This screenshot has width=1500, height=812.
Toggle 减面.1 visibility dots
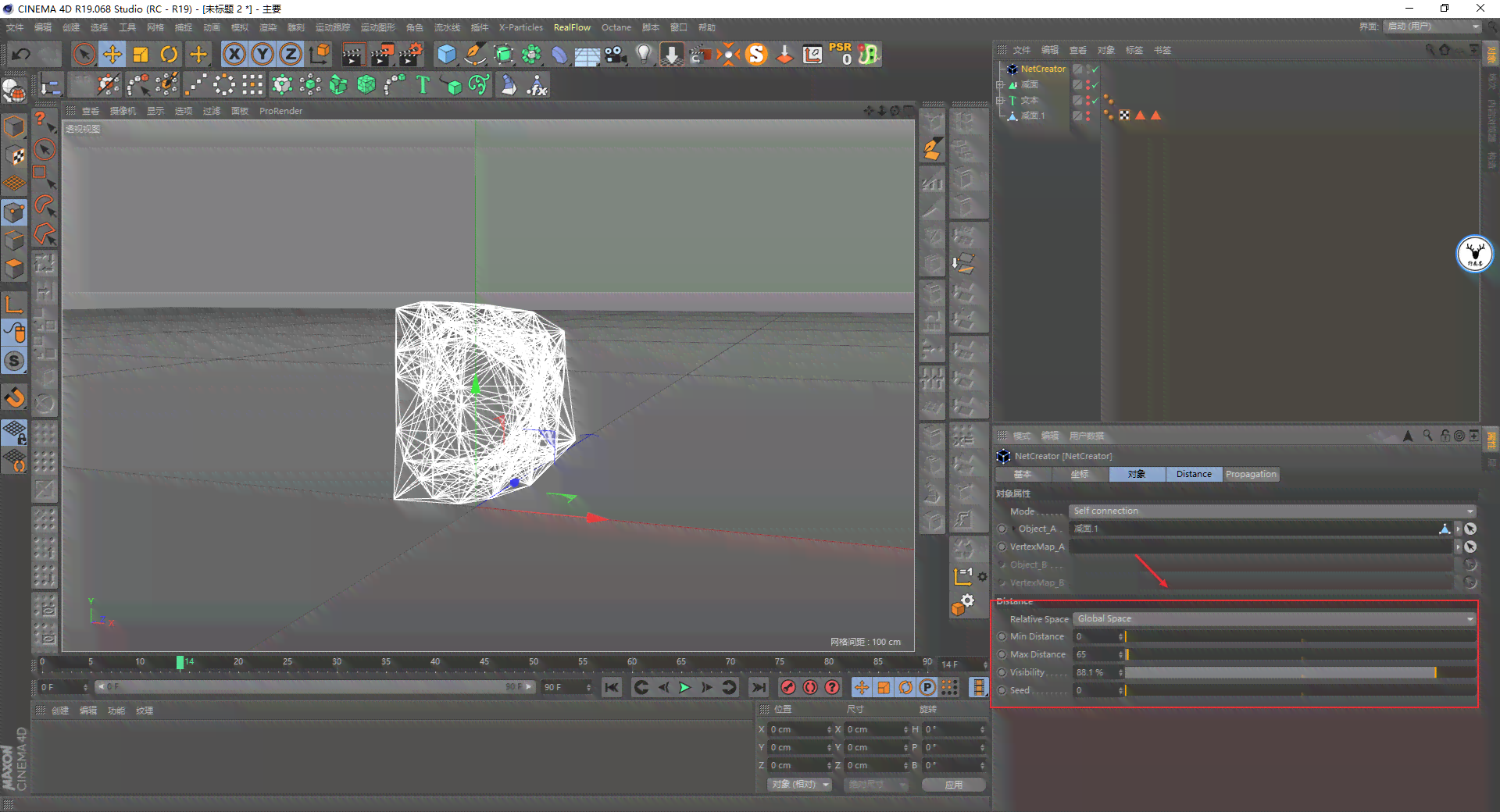coord(1087,116)
